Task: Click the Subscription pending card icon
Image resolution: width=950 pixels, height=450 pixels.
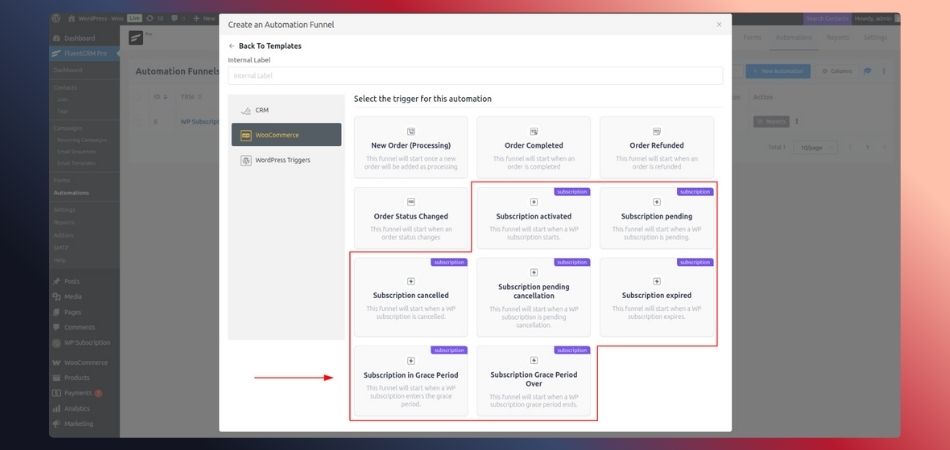Action: click(x=657, y=202)
